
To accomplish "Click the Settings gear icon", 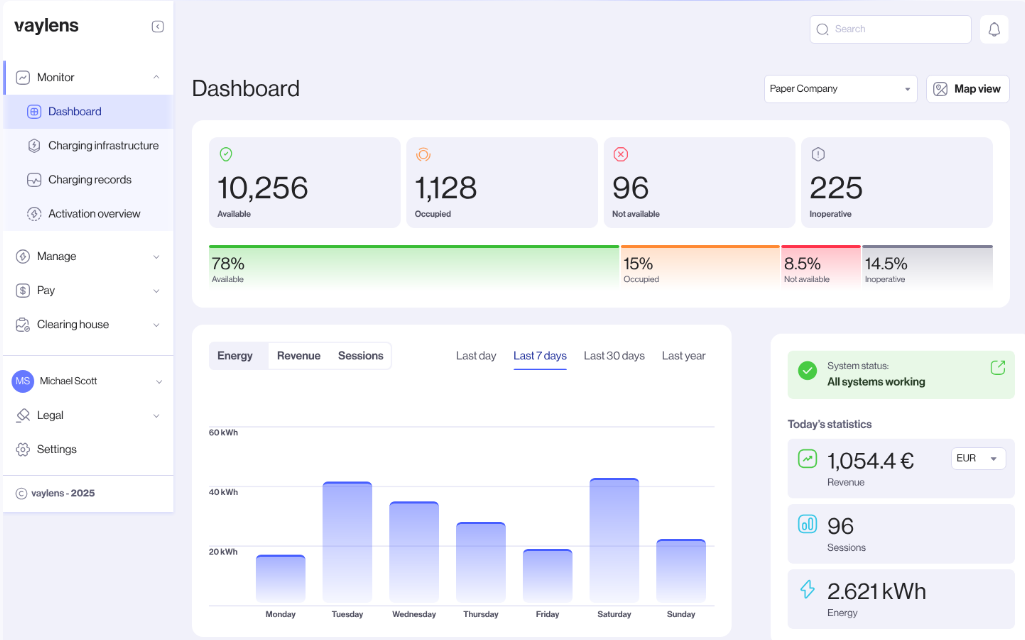I will 23,450.
